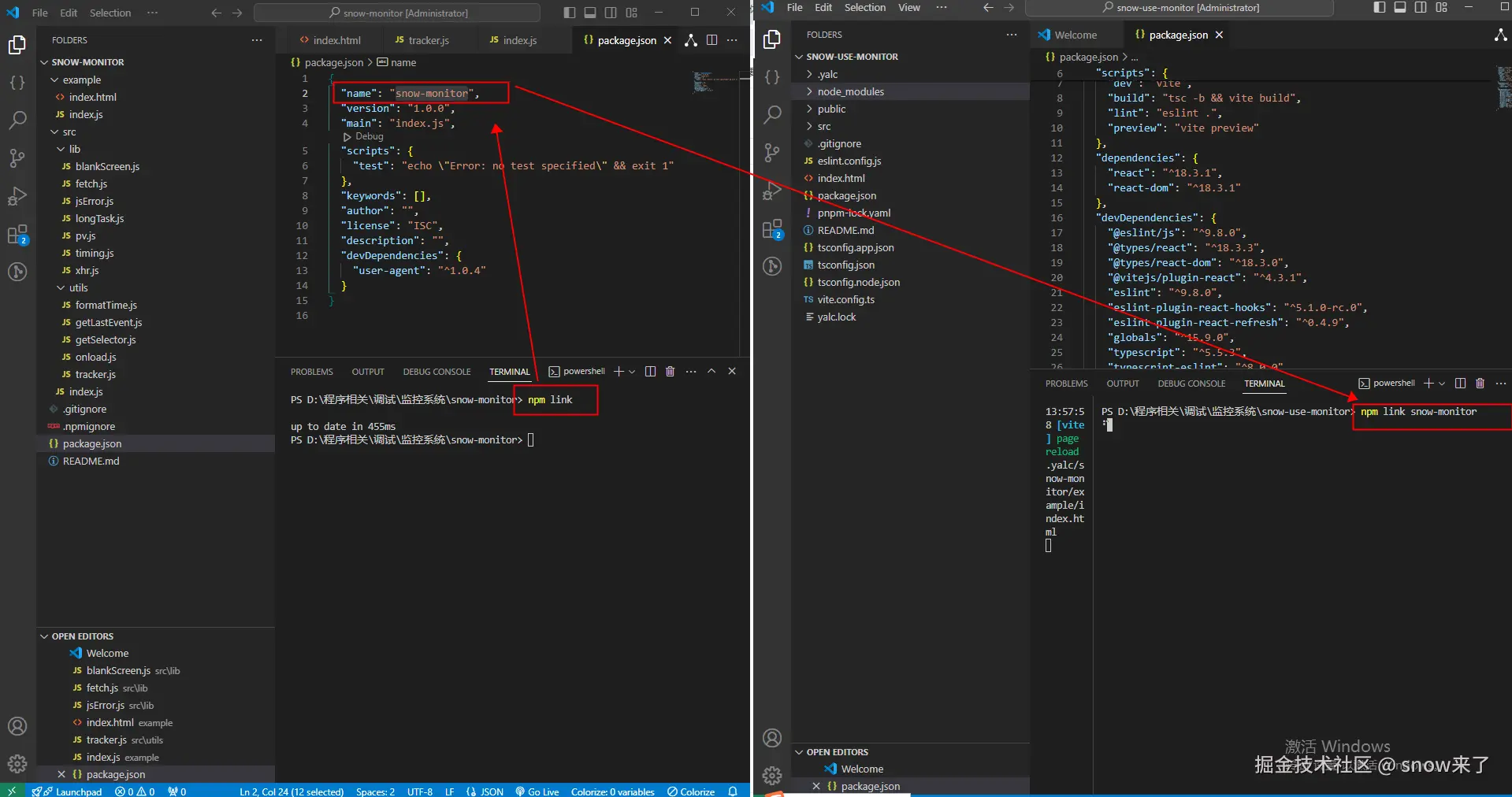Toggle panel visibility in snow-monitor title bar
Screen dimensions: 1512x797
pos(590,13)
